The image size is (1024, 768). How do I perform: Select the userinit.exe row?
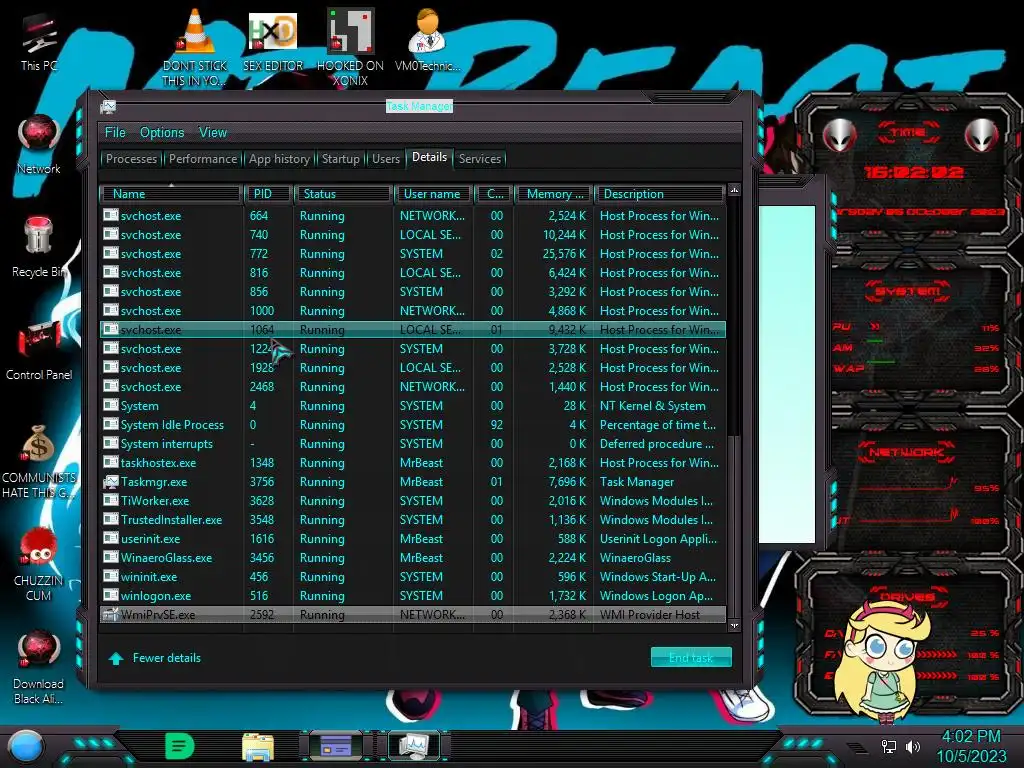[x=413, y=539]
